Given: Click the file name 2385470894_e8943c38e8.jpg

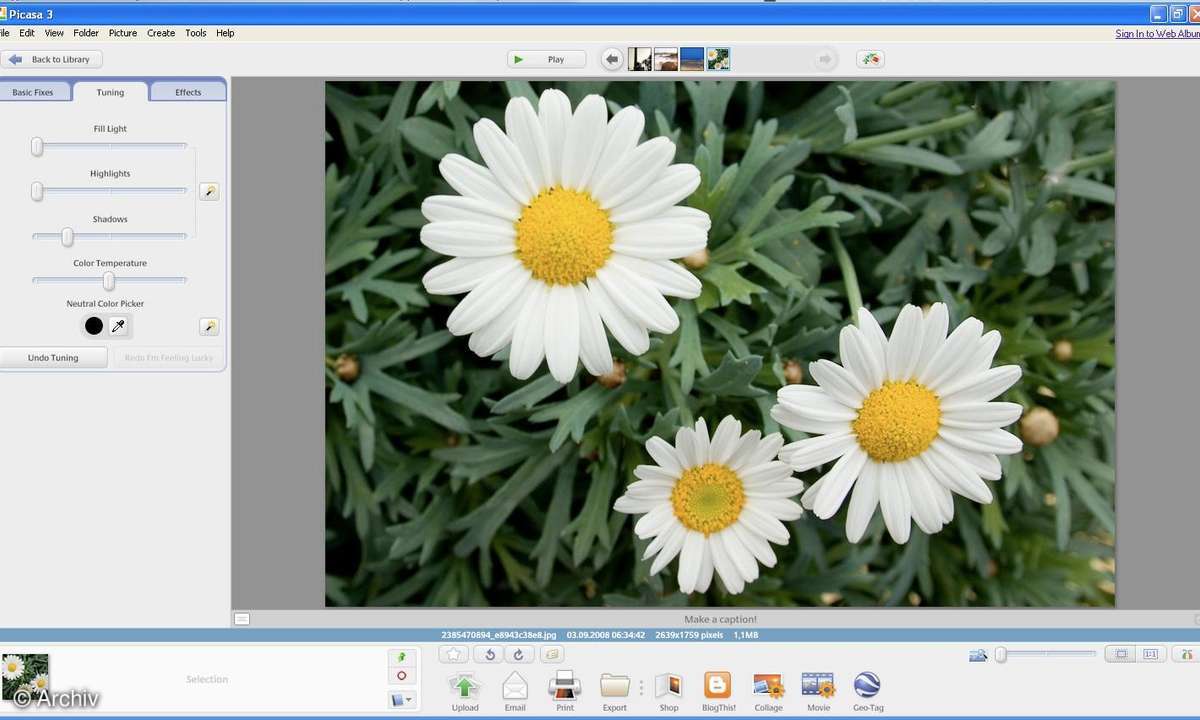Looking at the screenshot, I should [x=497, y=635].
